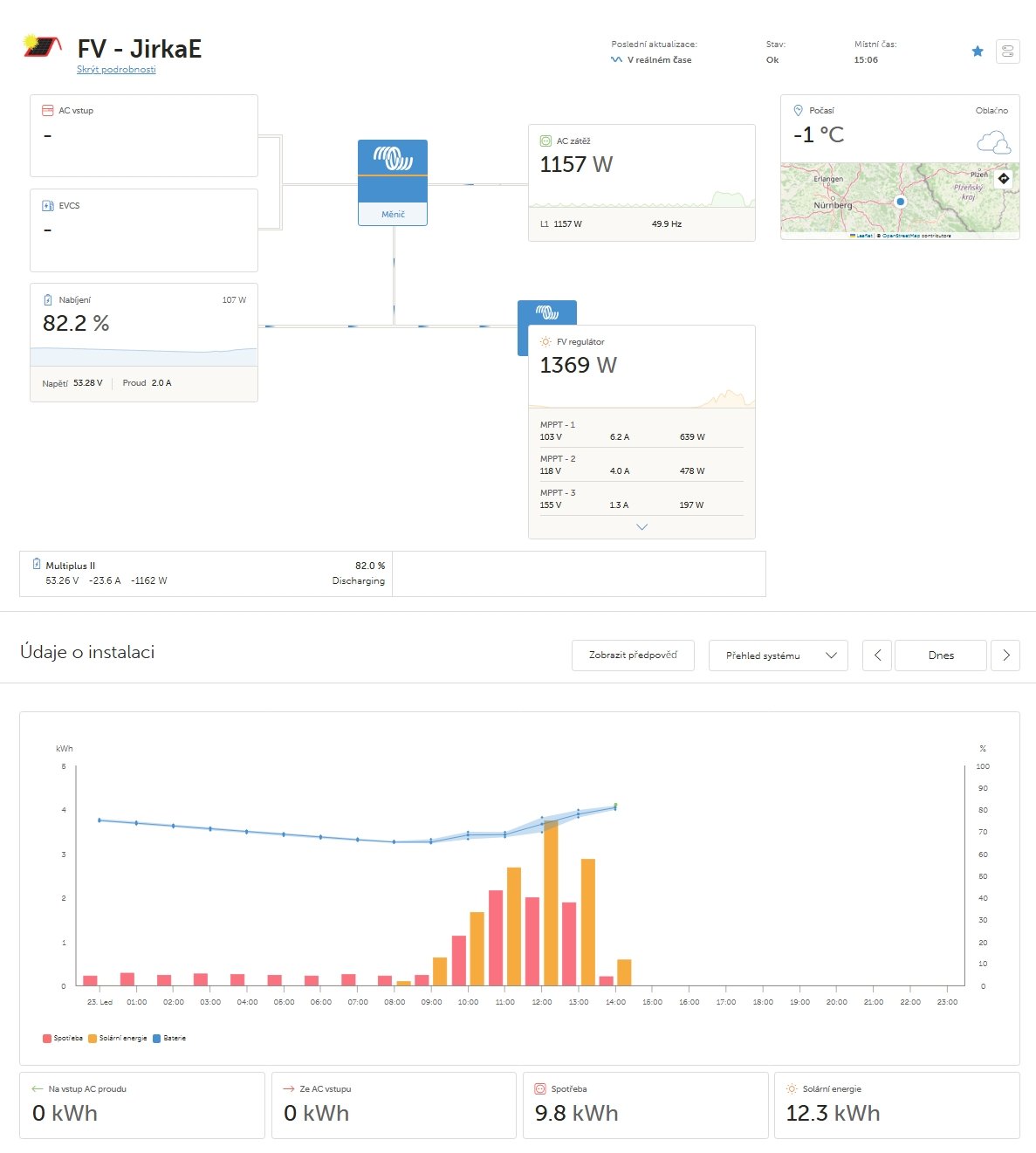
Task: Click the battery icon next to Multiplus II
Action: (37, 564)
